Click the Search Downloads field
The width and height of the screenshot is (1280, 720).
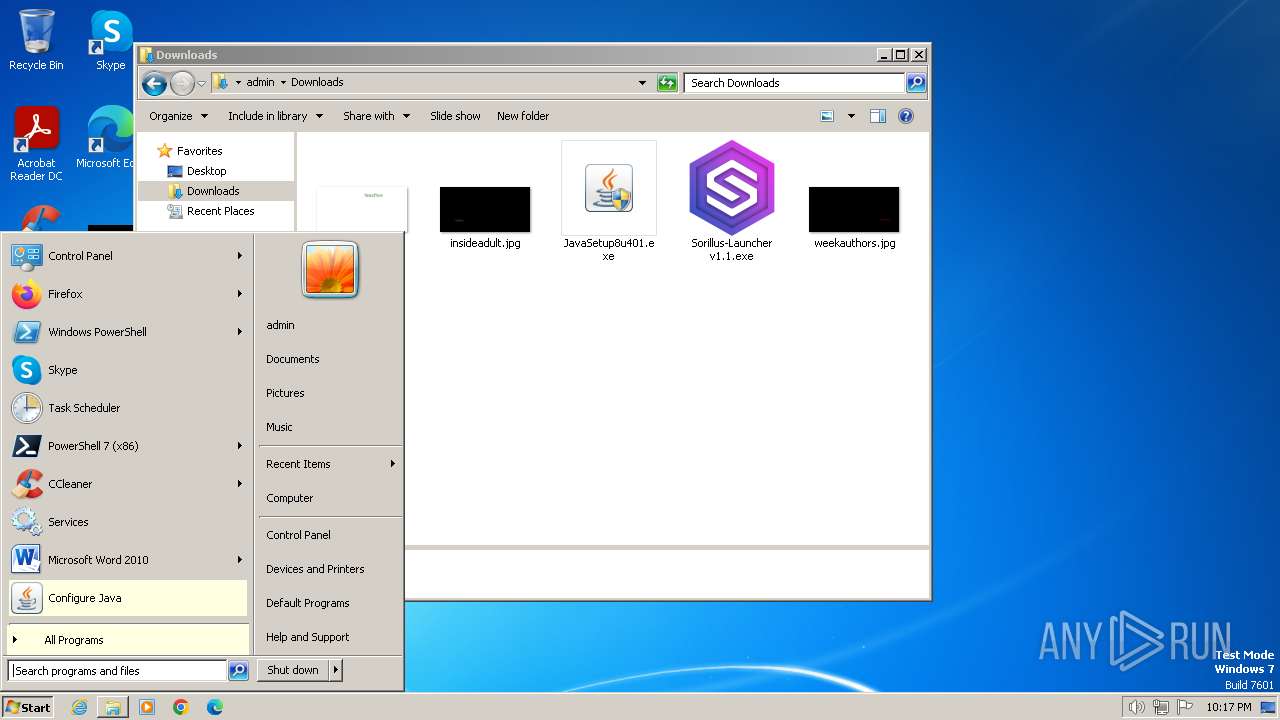click(x=795, y=83)
